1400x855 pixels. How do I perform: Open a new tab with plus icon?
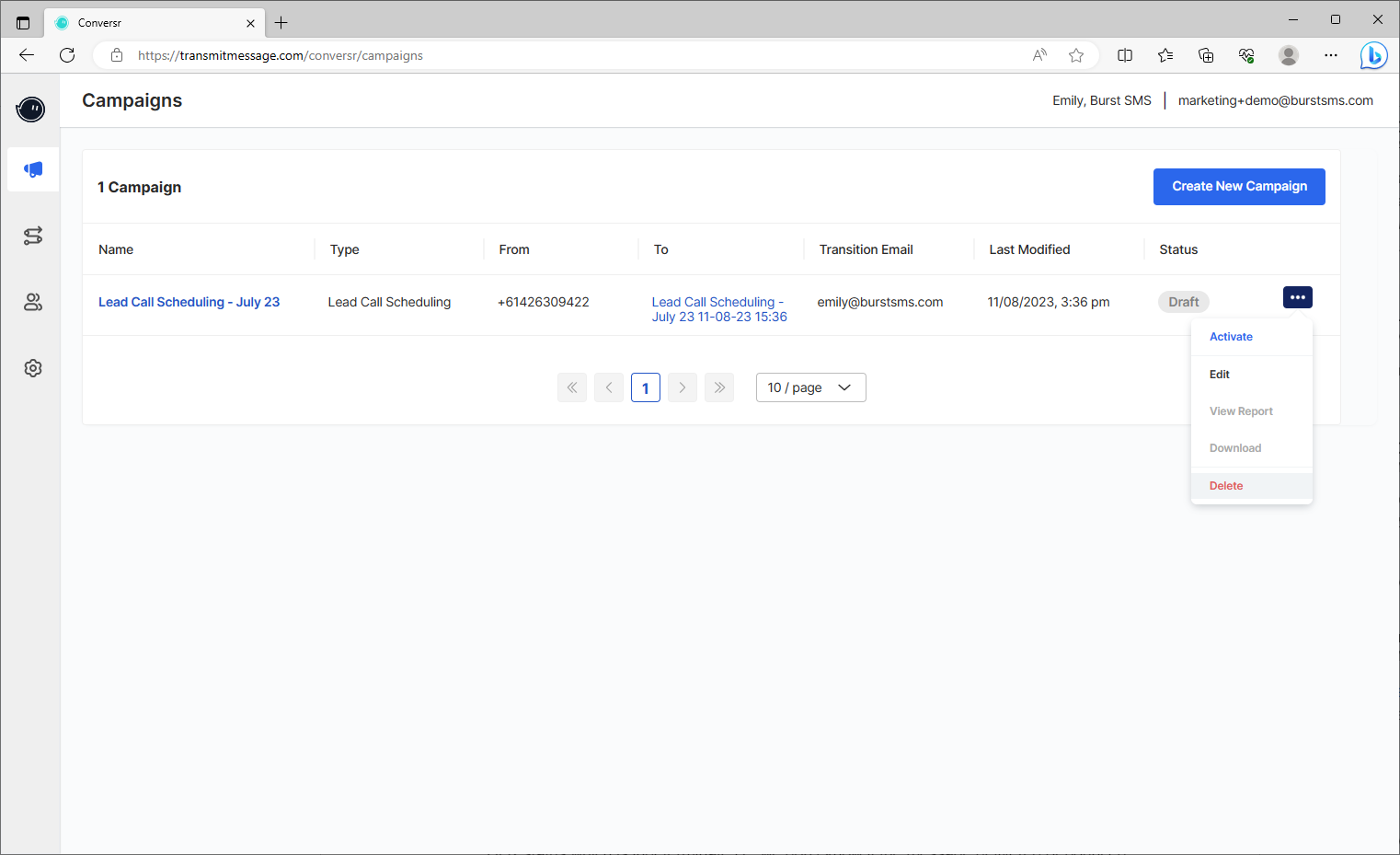(281, 23)
